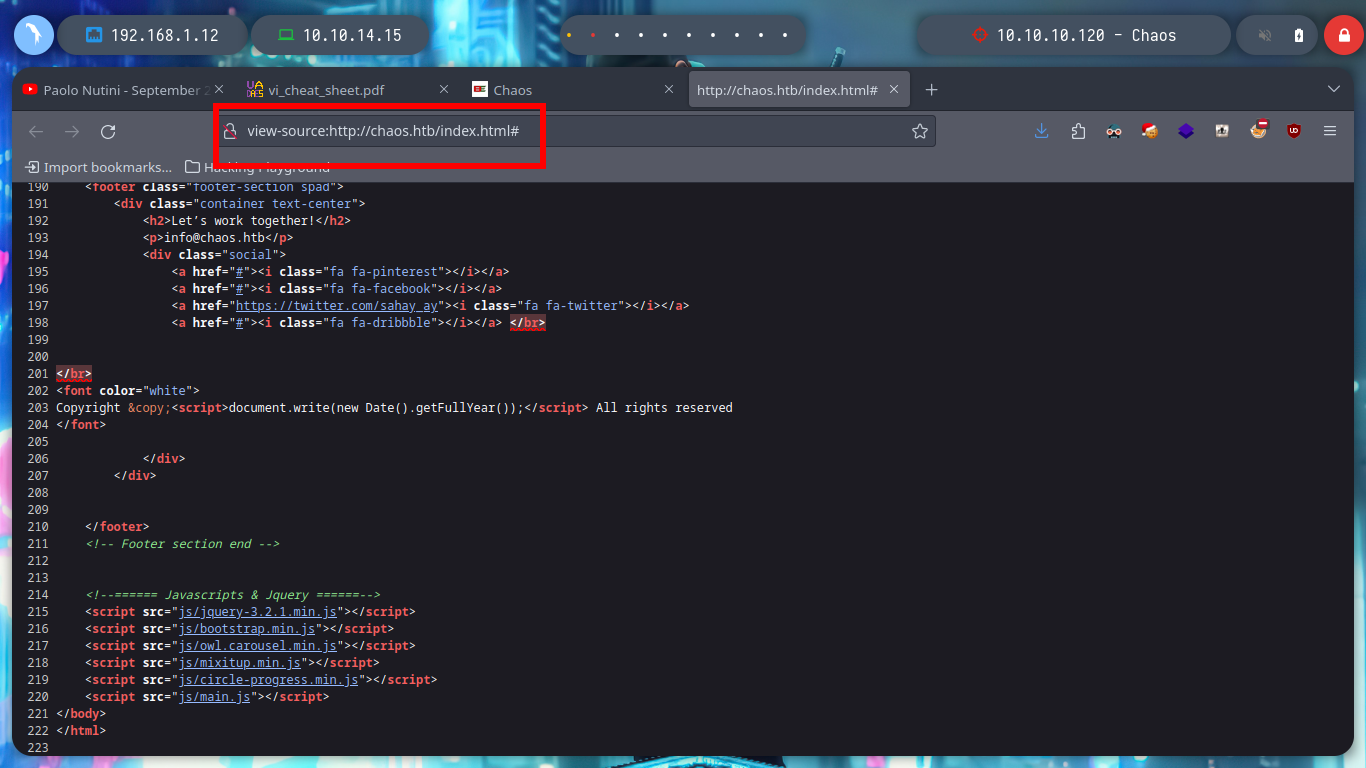
Task: Focus the view-source URL address bar
Action: 575,131
